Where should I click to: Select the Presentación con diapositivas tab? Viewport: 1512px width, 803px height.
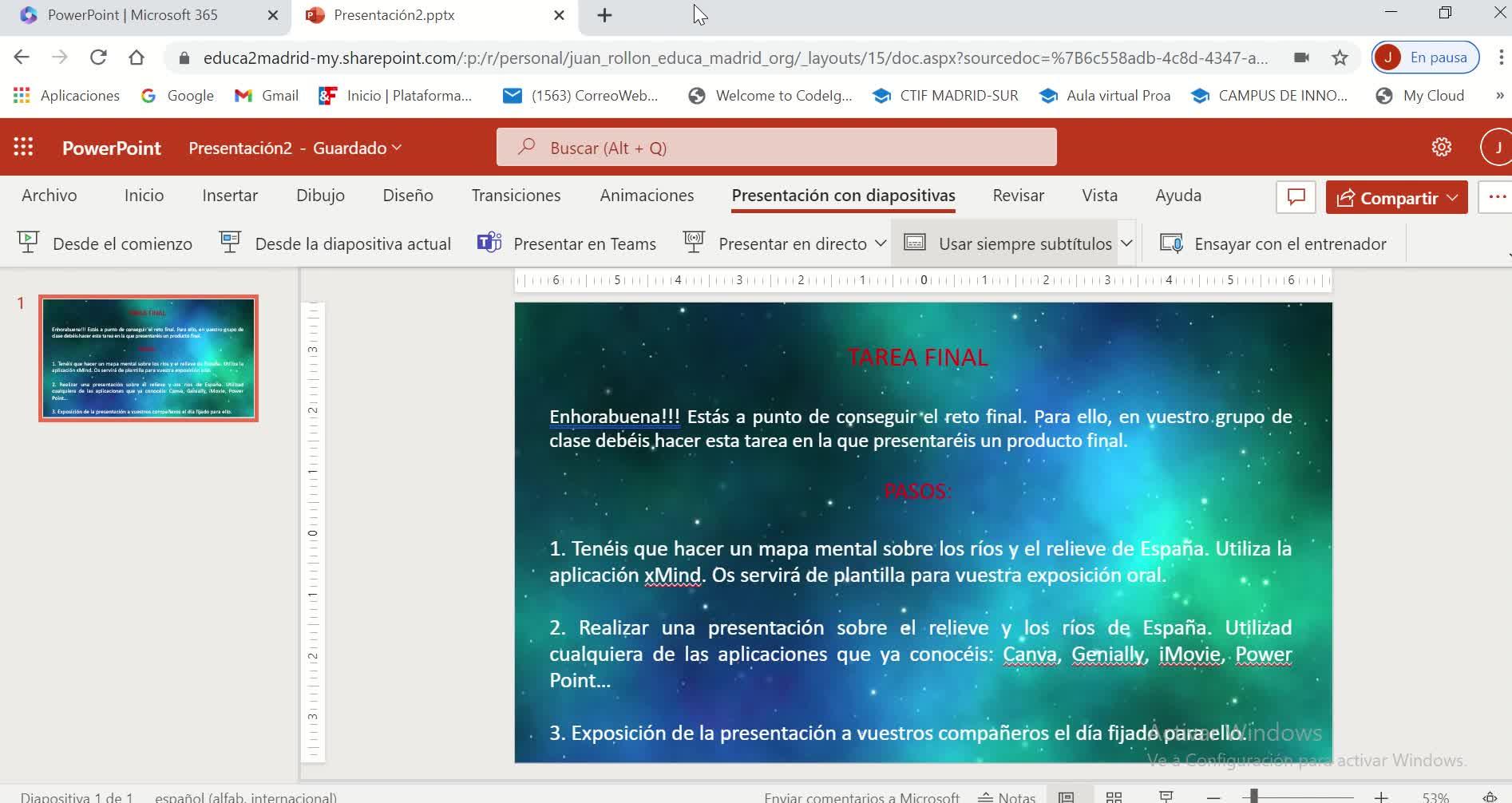click(x=843, y=196)
